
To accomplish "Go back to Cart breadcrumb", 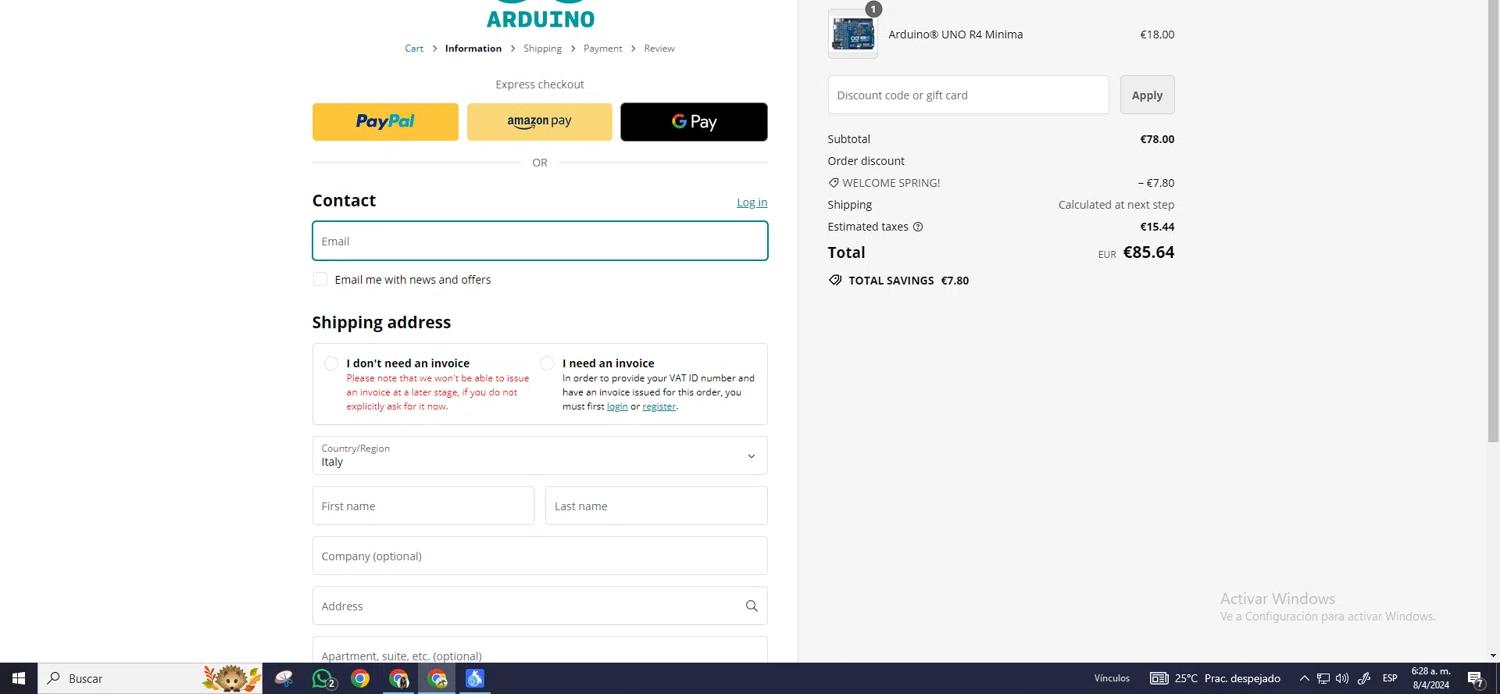I will pos(414,48).
